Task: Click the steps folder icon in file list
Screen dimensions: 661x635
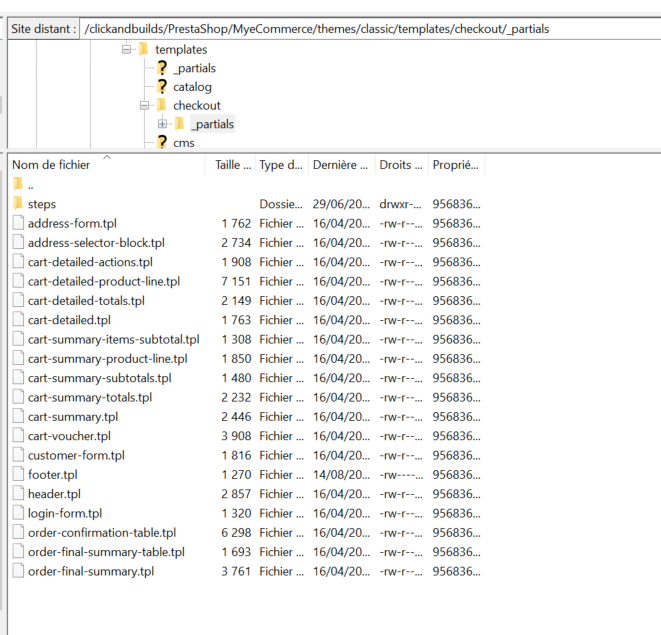Action: click(x=18, y=203)
